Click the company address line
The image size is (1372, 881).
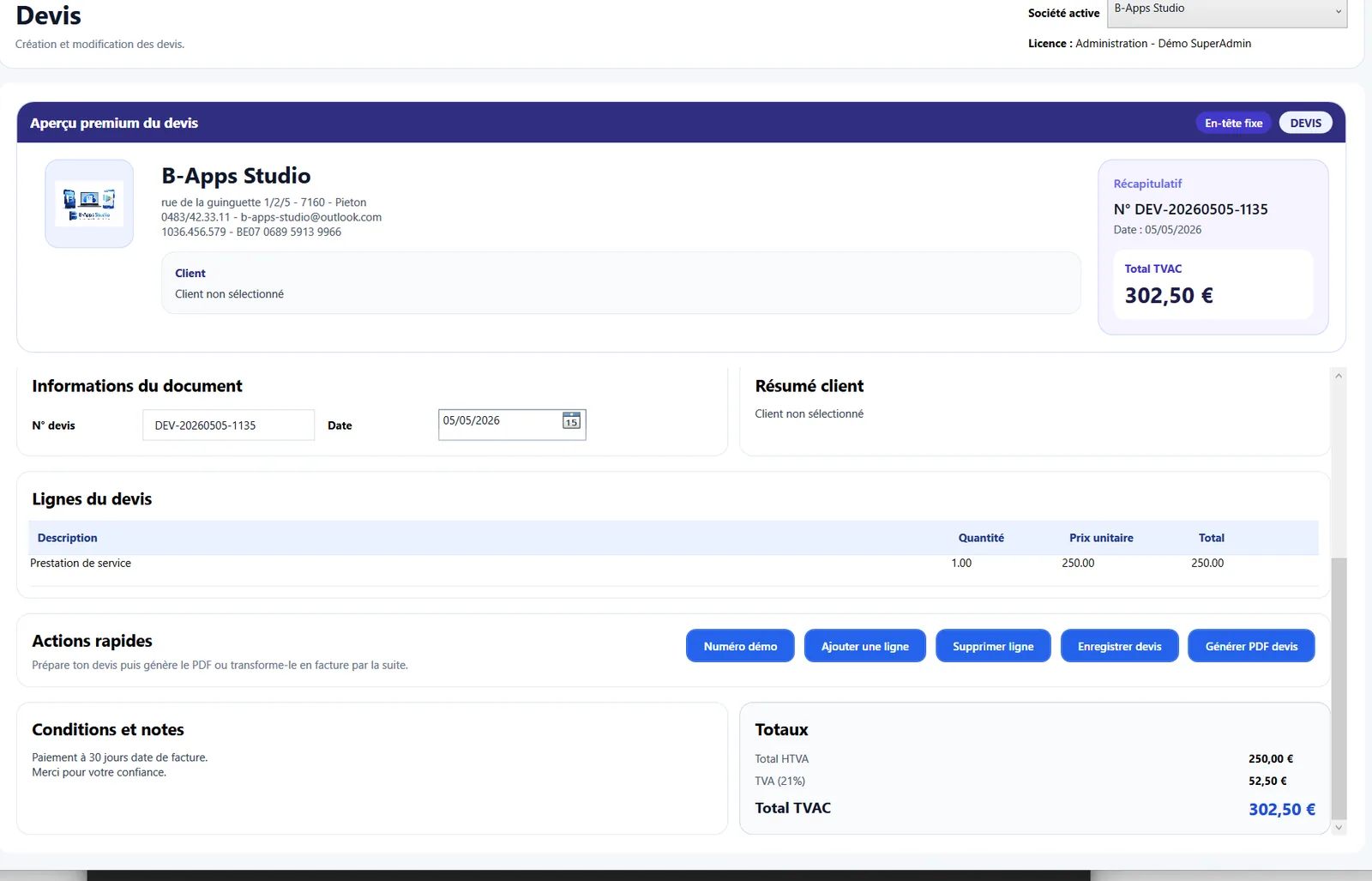pyautogui.click(x=263, y=202)
